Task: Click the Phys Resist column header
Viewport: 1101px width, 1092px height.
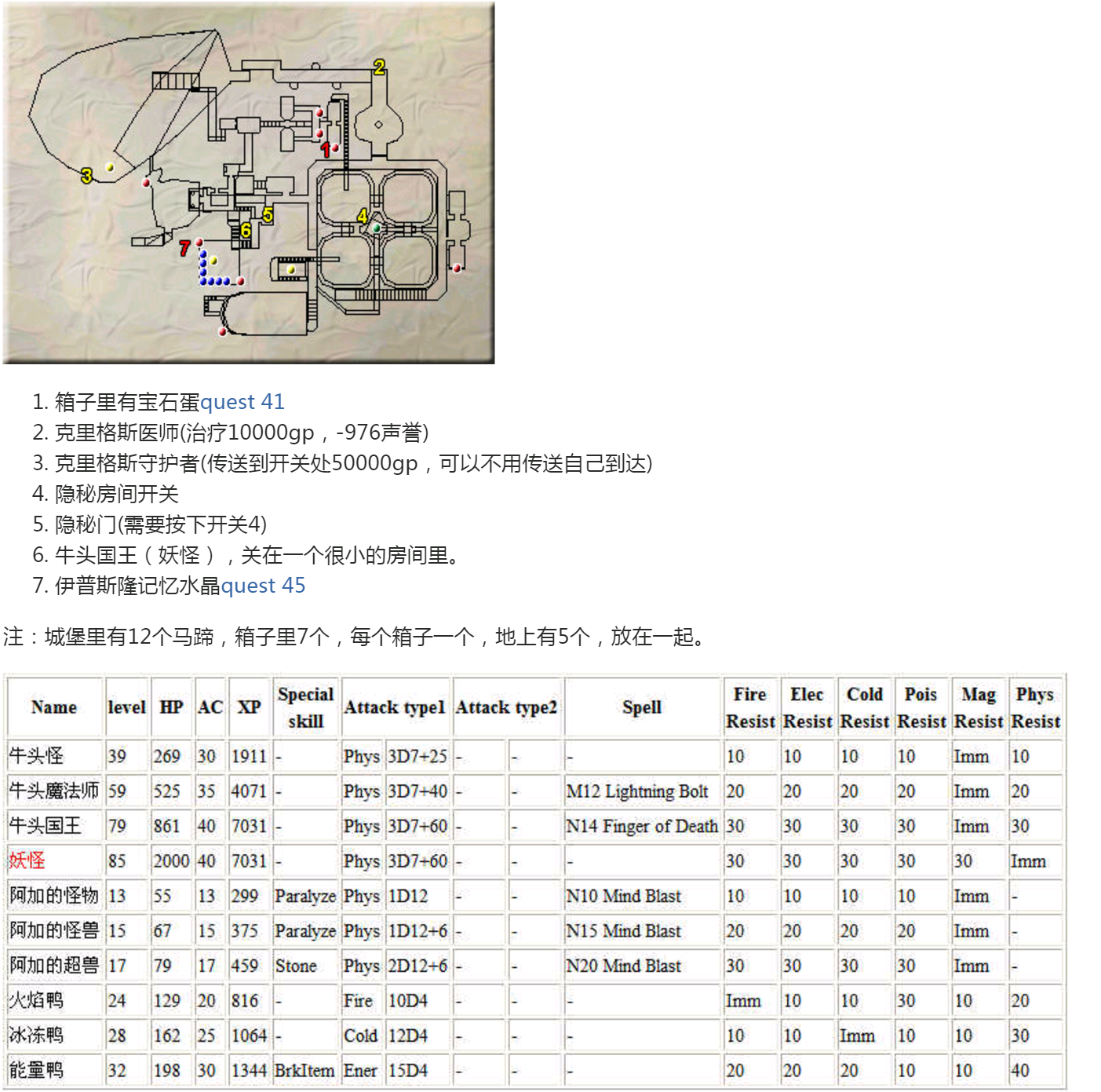Action: [1035, 707]
